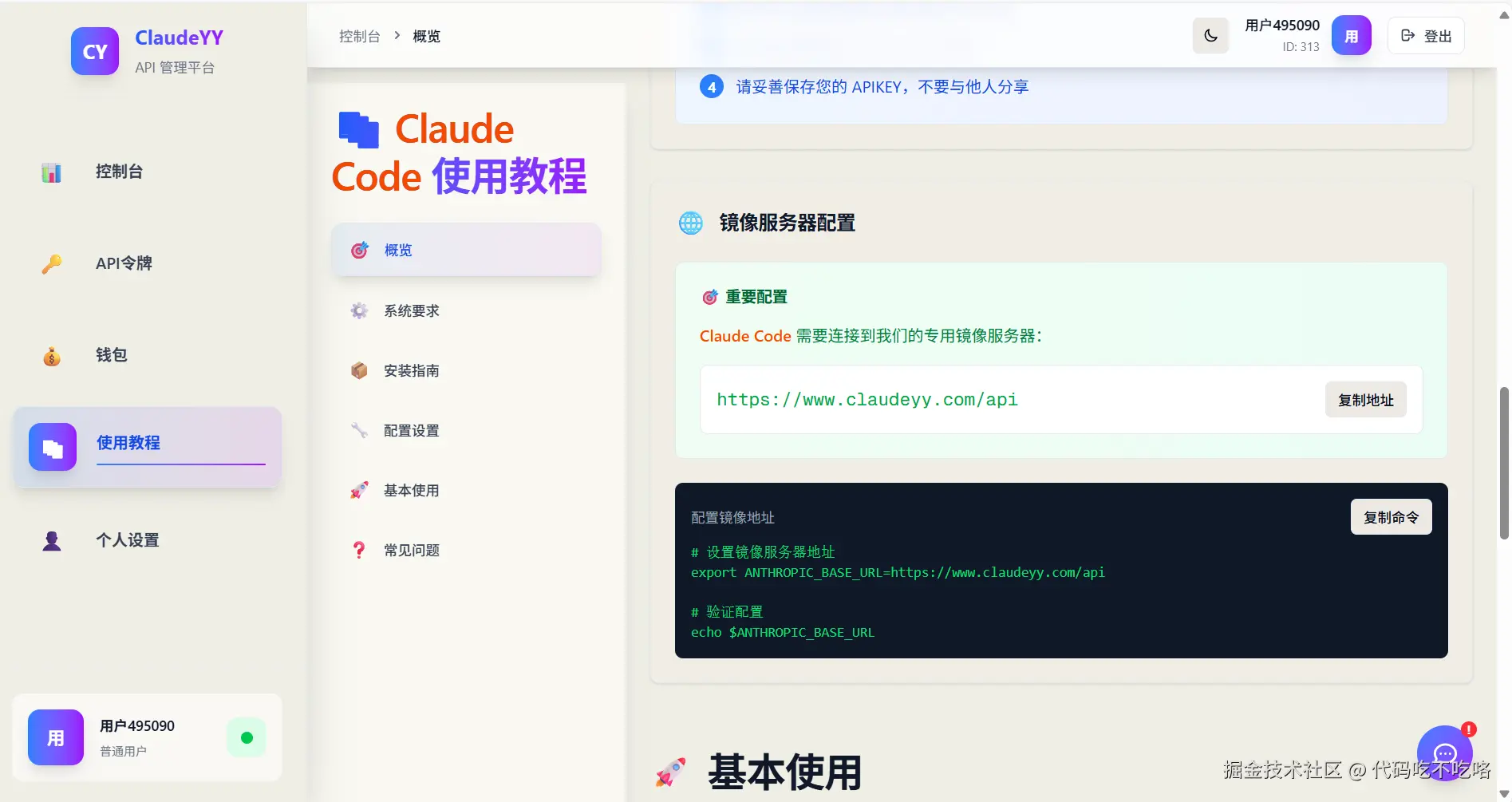Click the 请妥善保存您的 APIKEY tip text

point(882,86)
